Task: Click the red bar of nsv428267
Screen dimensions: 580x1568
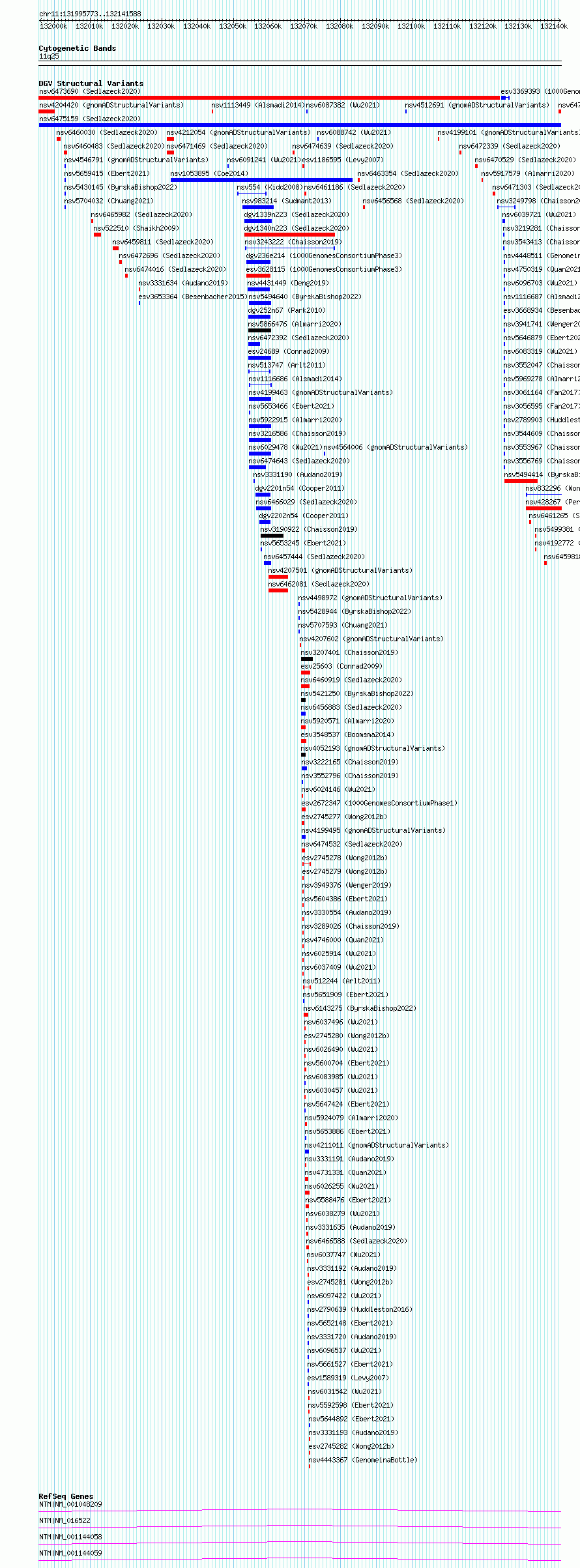Action: point(544,508)
